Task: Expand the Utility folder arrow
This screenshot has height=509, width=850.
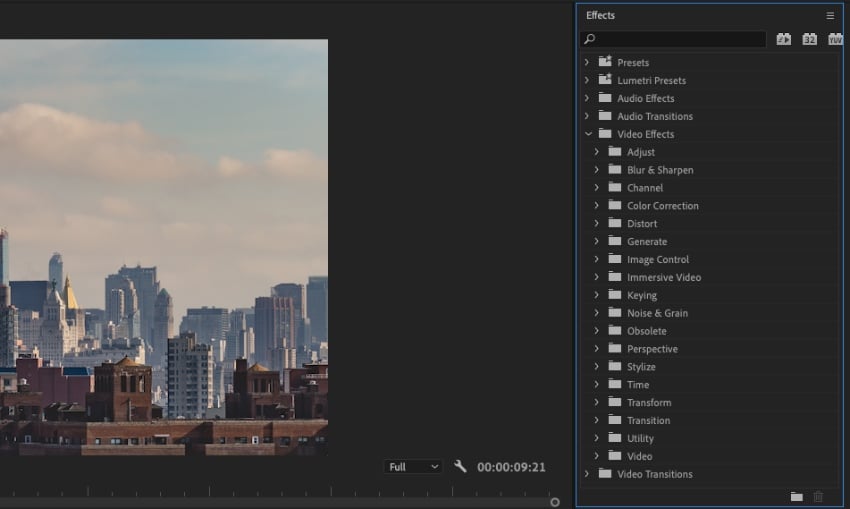Action: [x=596, y=438]
